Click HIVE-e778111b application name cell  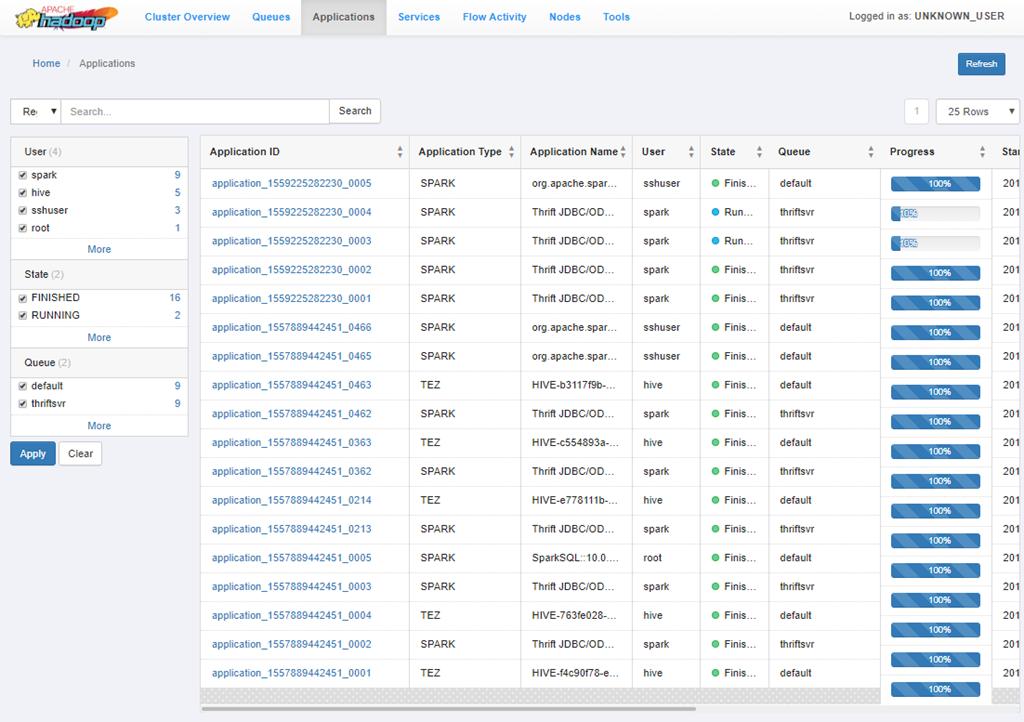574,500
